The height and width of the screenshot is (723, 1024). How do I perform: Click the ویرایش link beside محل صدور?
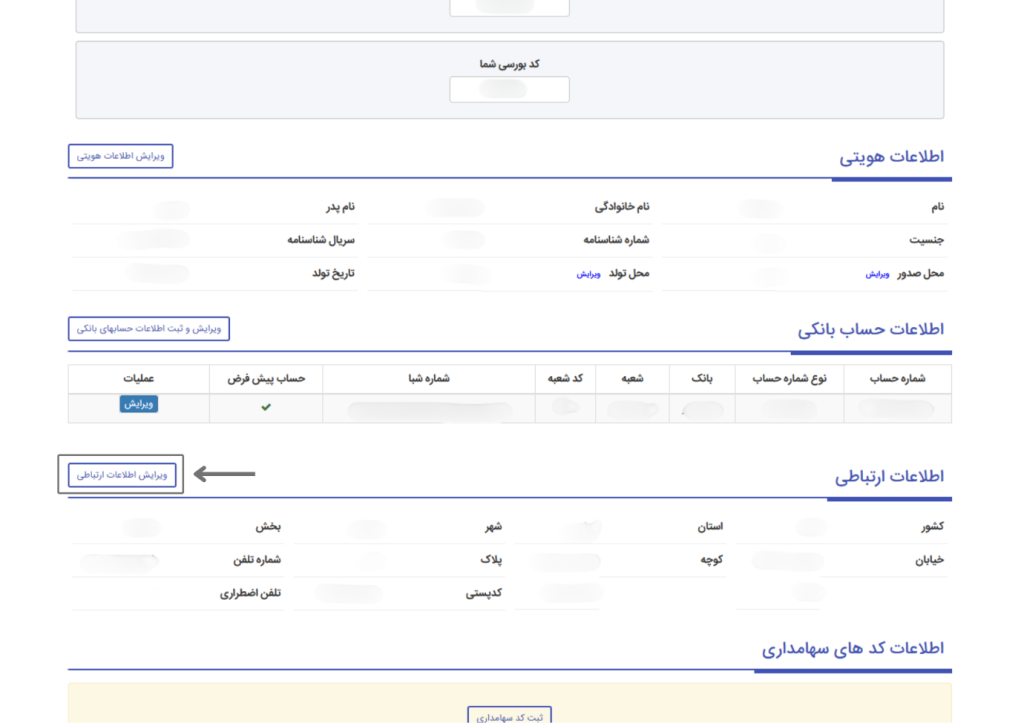(877, 273)
